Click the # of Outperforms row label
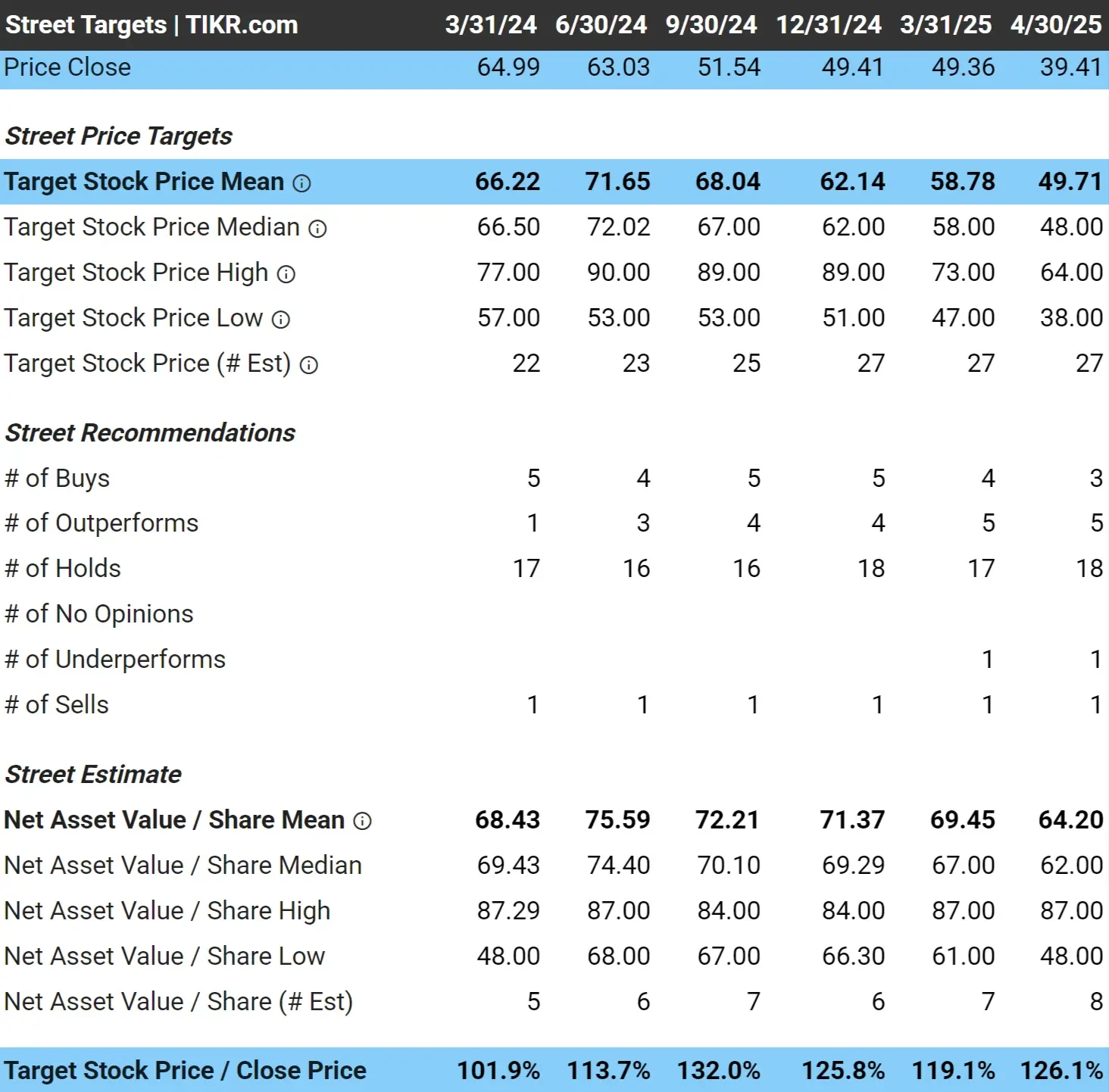 (x=102, y=523)
